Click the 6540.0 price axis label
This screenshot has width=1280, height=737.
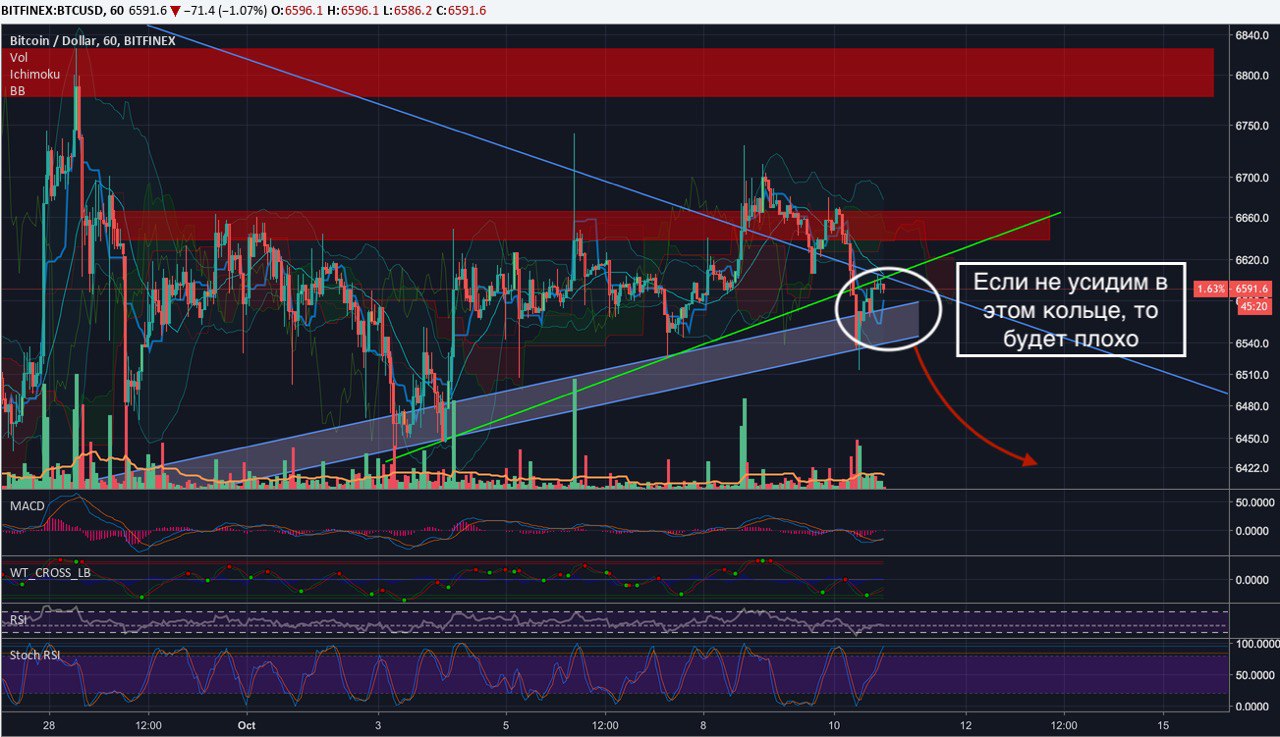(x=1254, y=343)
